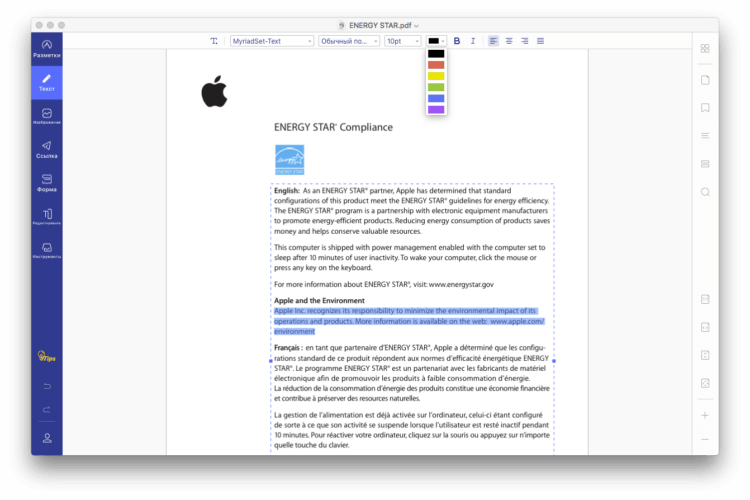Open the outline lines icon
750x500 pixels.
click(705, 136)
